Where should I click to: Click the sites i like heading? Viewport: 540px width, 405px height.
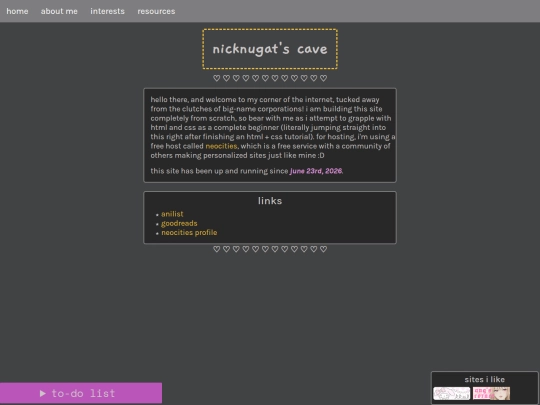[485, 380]
